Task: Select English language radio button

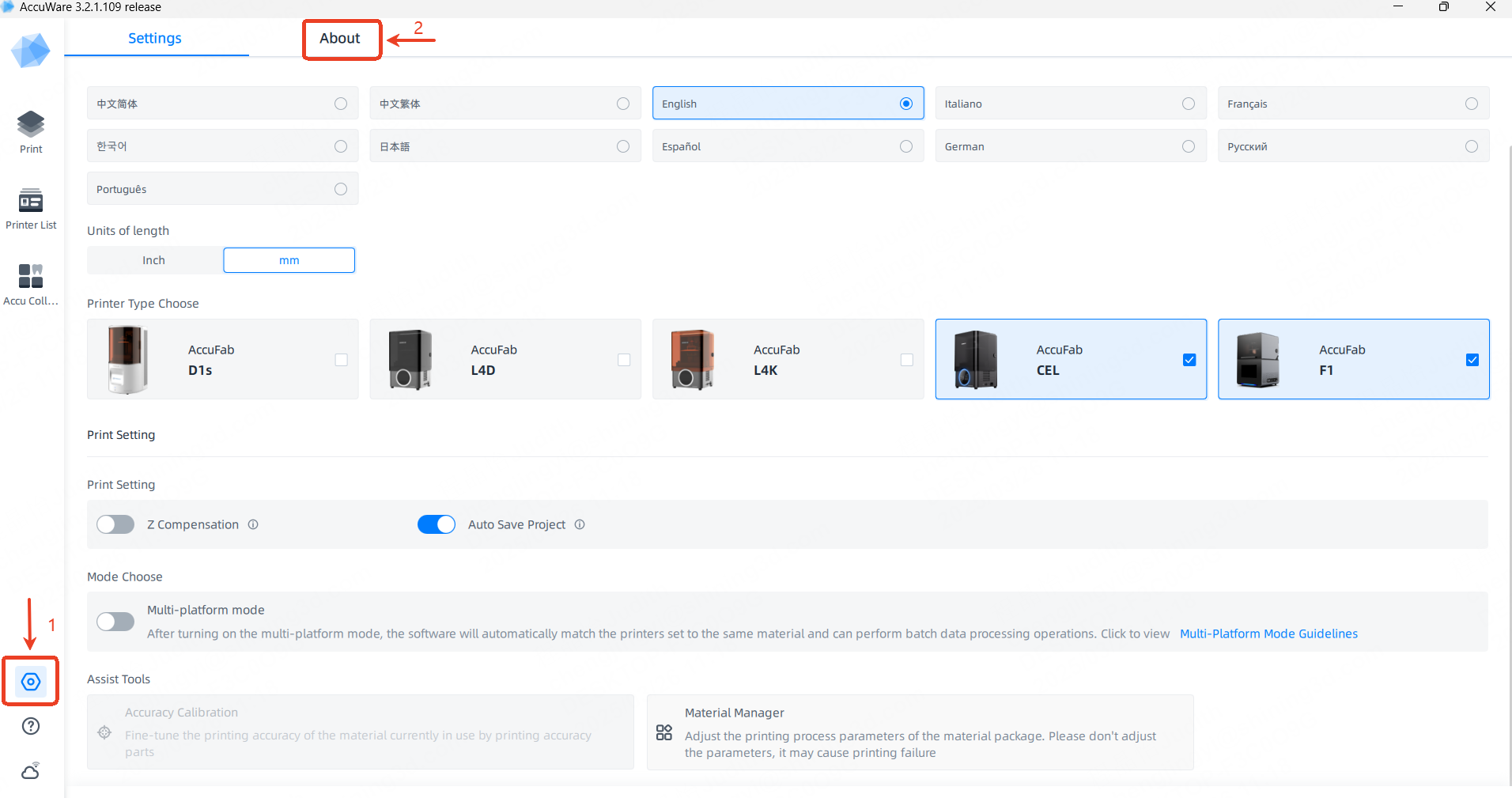Action: click(x=906, y=104)
